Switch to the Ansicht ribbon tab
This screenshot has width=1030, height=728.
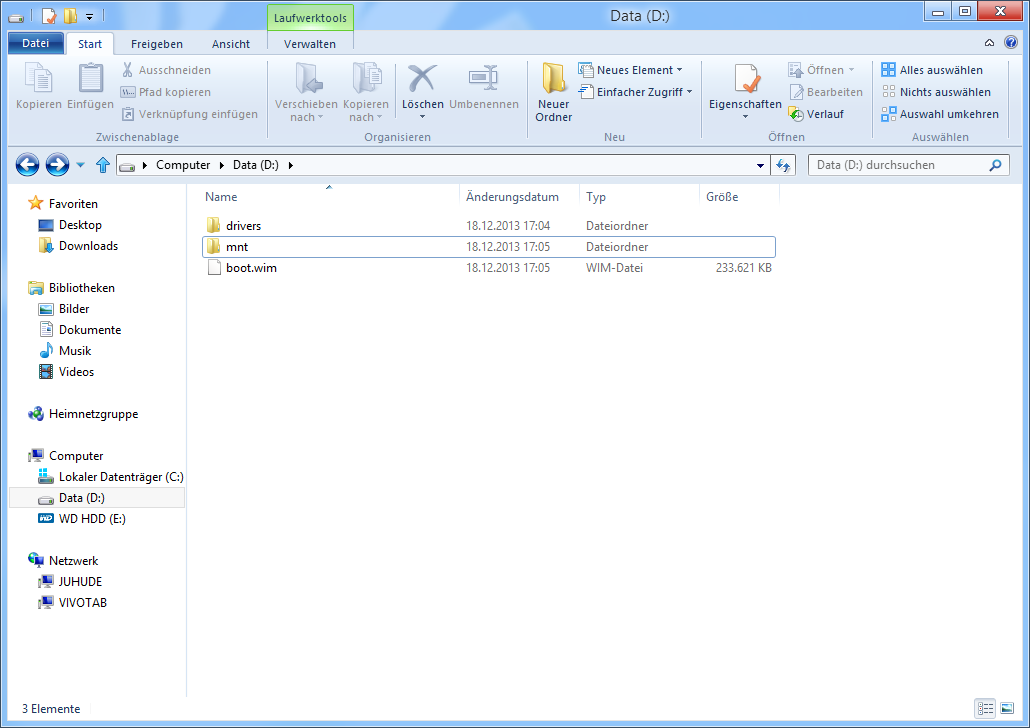click(231, 44)
